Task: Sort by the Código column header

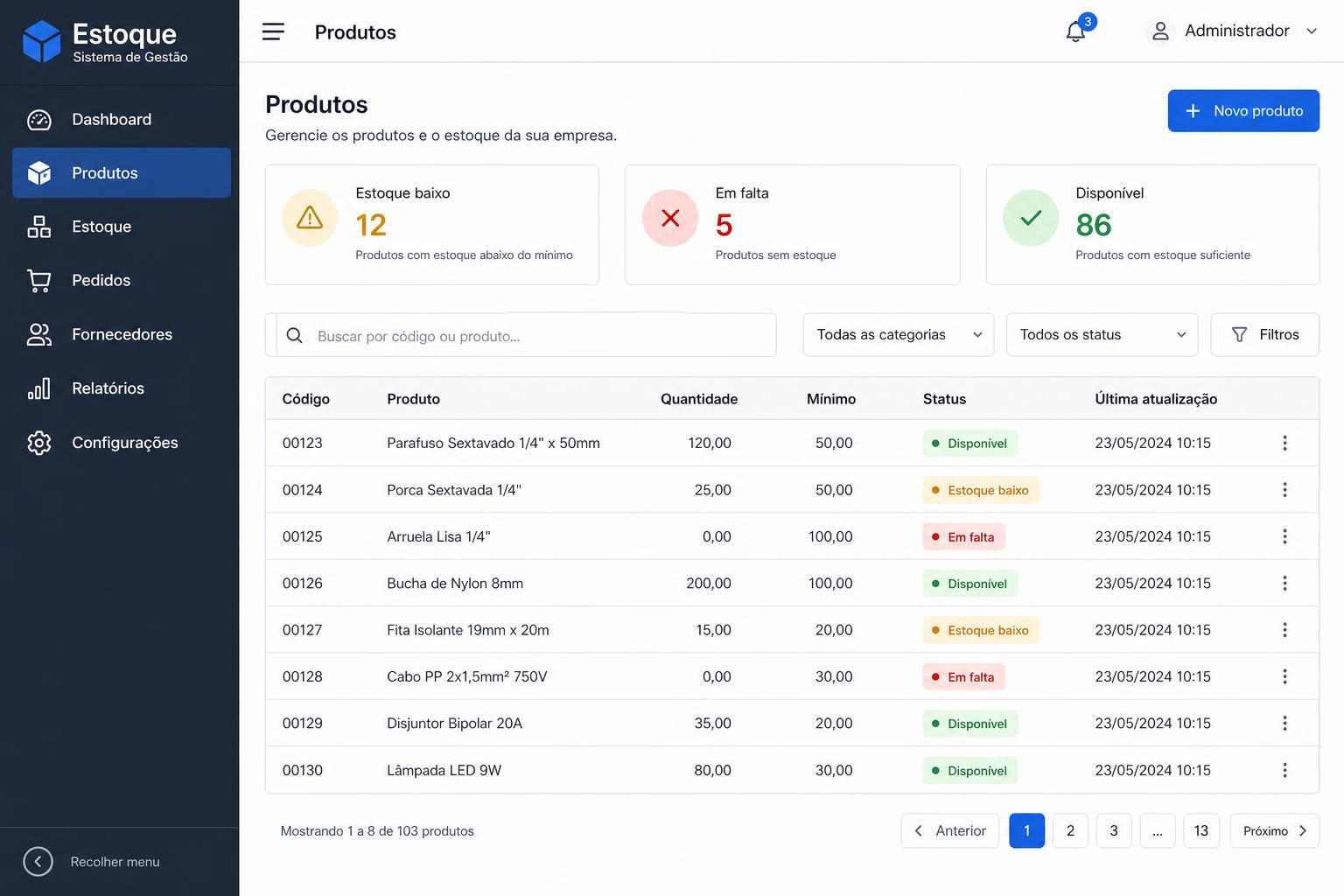Action: [x=306, y=399]
